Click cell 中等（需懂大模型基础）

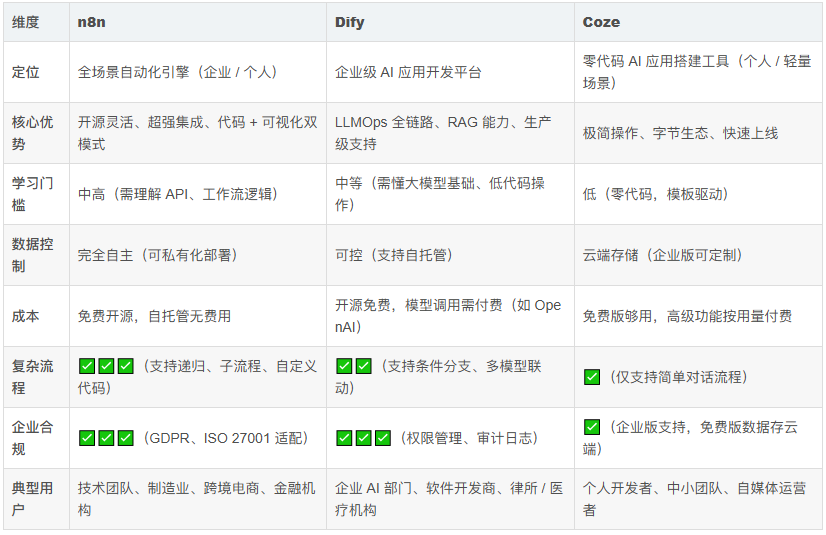pos(450,194)
